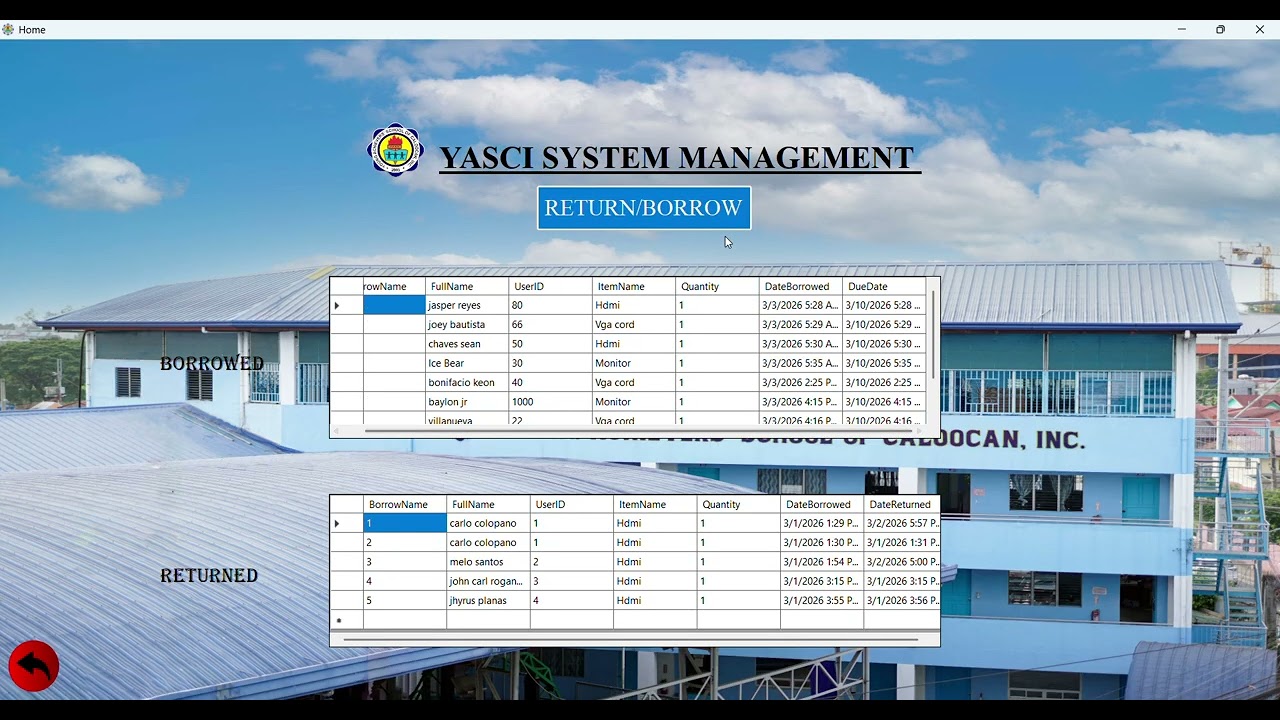
Task: Click ItemName header in returned table
Action: point(655,504)
